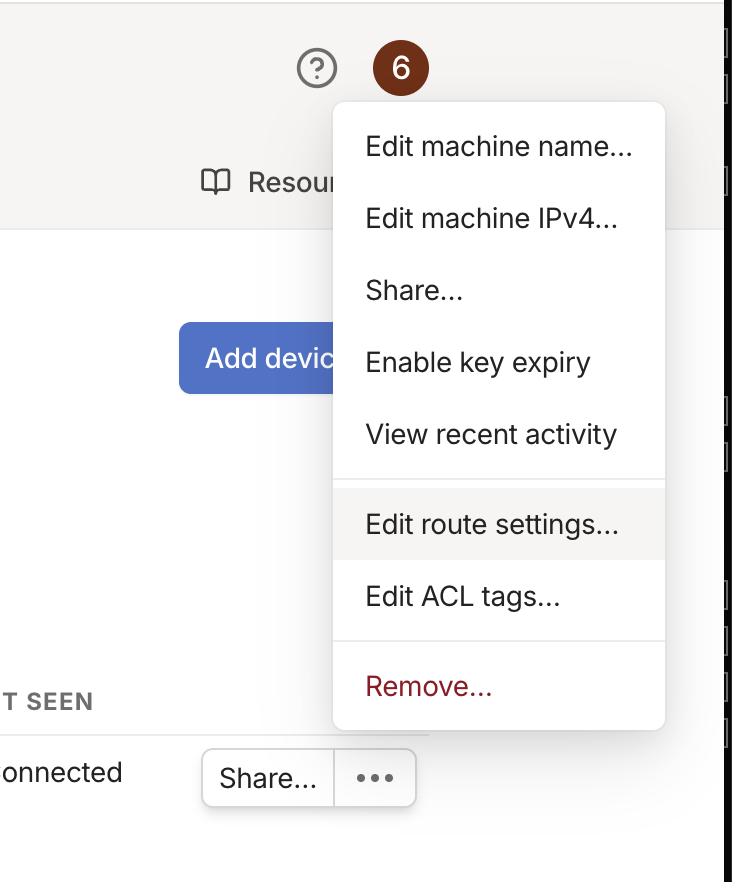Click the book icon beside Resources
This screenshot has width=732, height=882.
click(216, 182)
